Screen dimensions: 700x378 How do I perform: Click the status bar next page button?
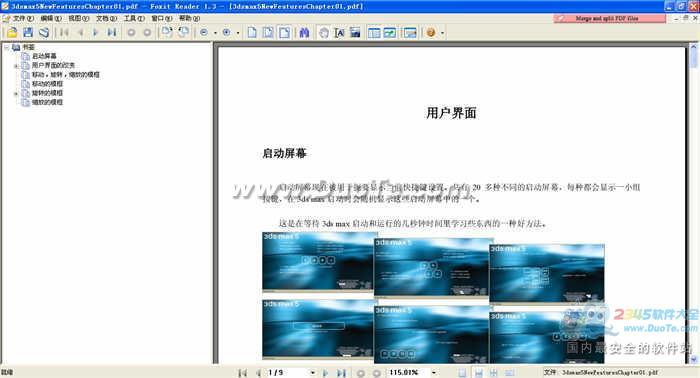coord(325,373)
